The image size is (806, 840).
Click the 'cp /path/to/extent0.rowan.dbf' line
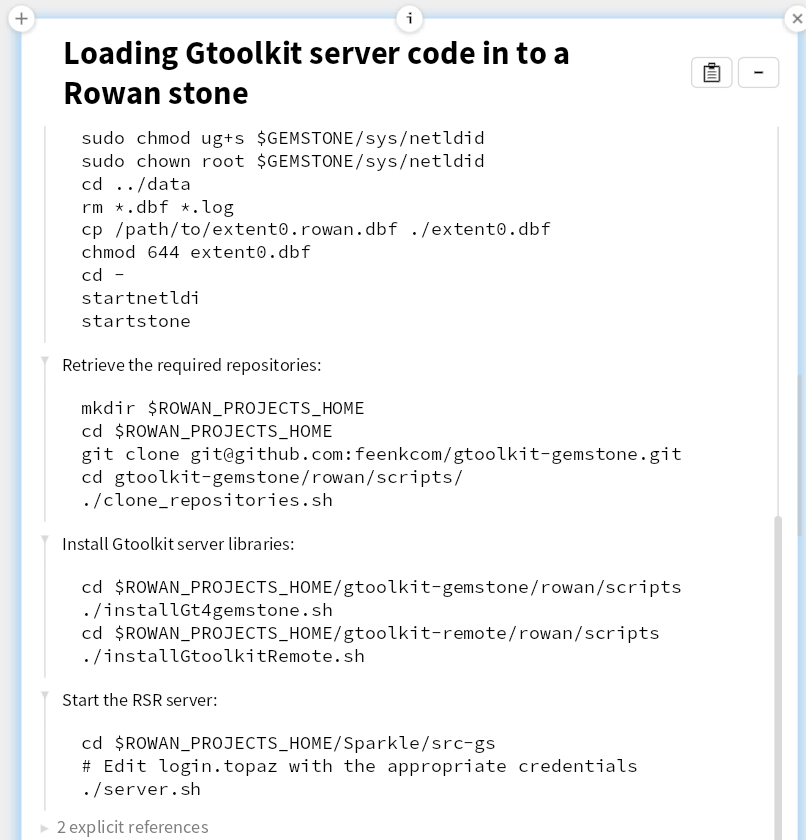click(x=316, y=230)
